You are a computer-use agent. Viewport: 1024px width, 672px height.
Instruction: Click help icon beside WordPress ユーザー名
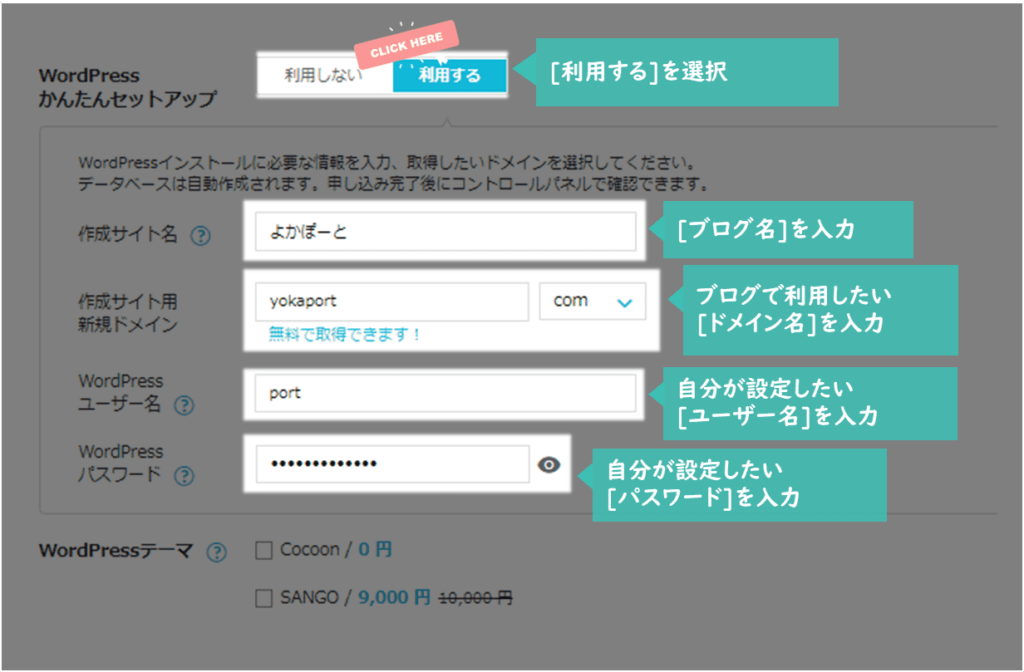pyautogui.click(x=184, y=406)
